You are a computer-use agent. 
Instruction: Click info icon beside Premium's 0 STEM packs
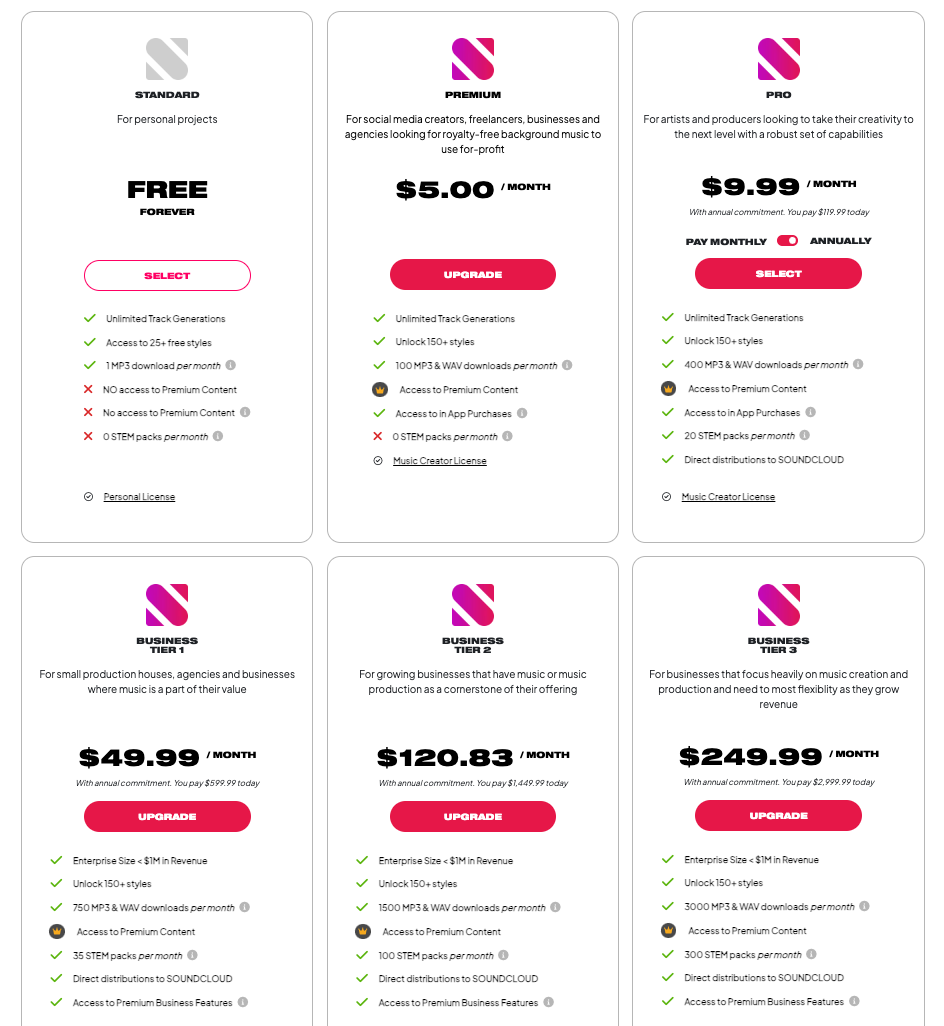[x=507, y=436]
